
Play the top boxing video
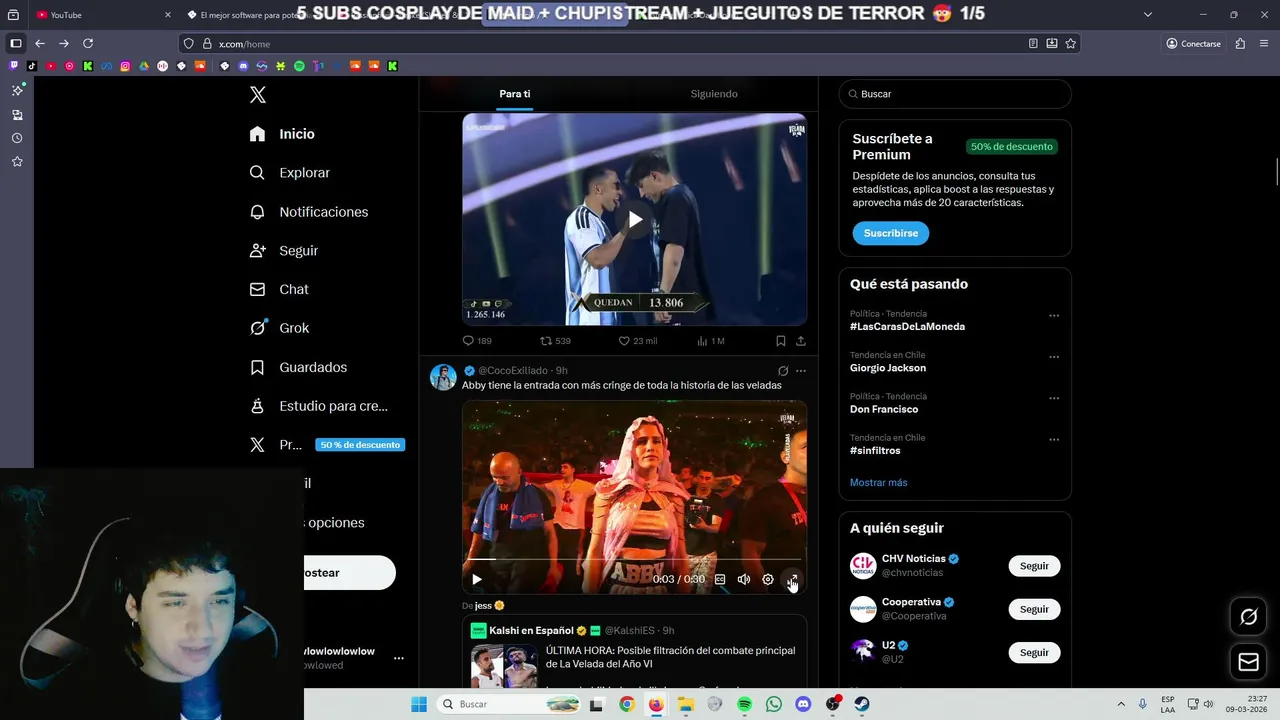pyautogui.click(x=635, y=220)
